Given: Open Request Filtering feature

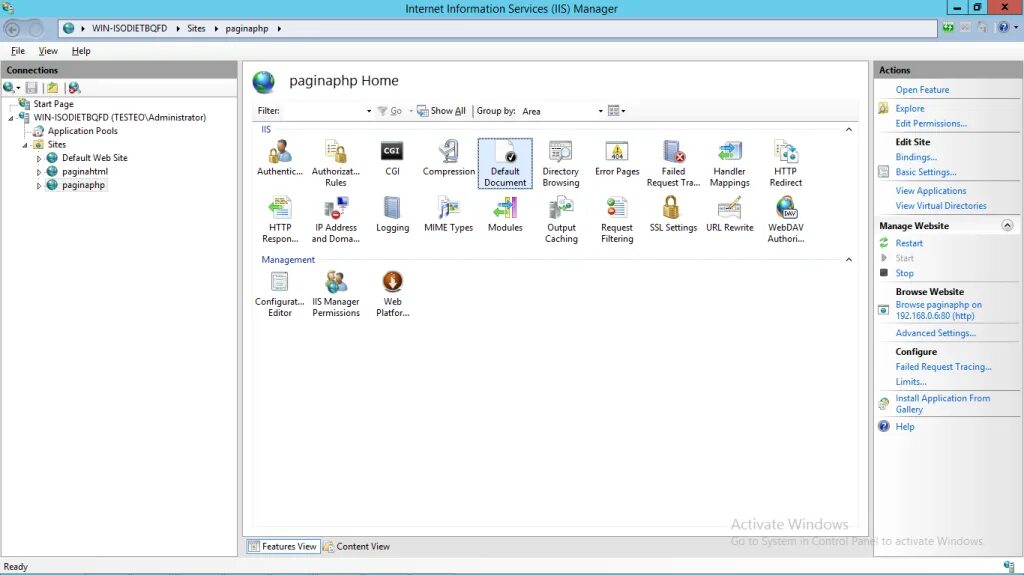Looking at the screenshot, I should 617,220.
